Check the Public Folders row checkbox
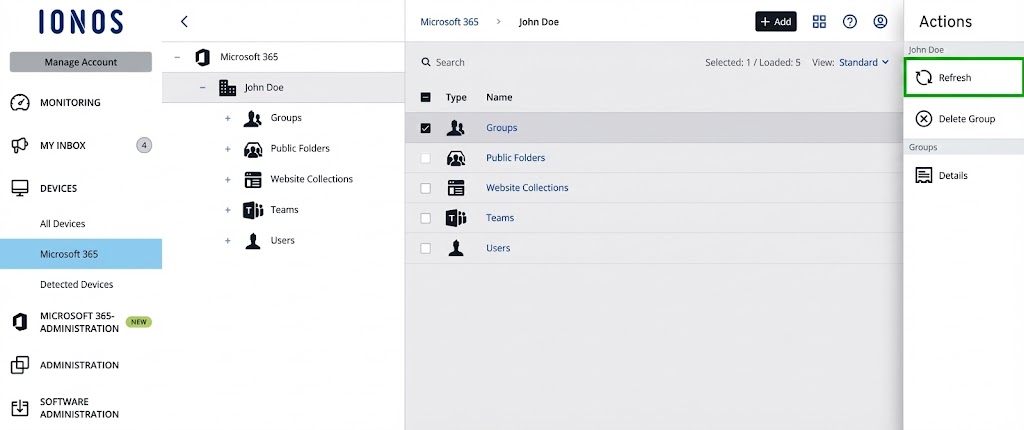Screen dimensions: 1024x430 point(426,158)
